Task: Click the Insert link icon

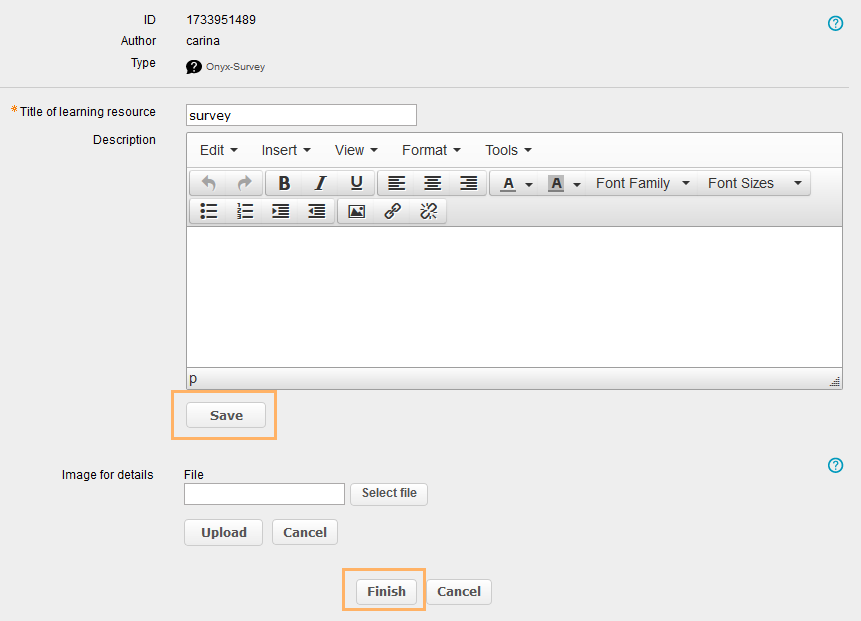Action: pyautogui.click(x=392, y=211)
